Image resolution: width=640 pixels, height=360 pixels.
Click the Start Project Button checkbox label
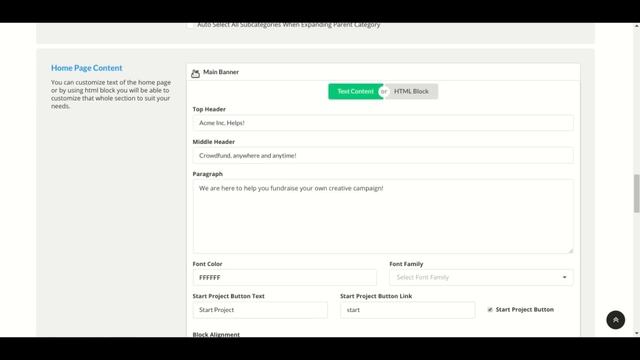point(524,310)
